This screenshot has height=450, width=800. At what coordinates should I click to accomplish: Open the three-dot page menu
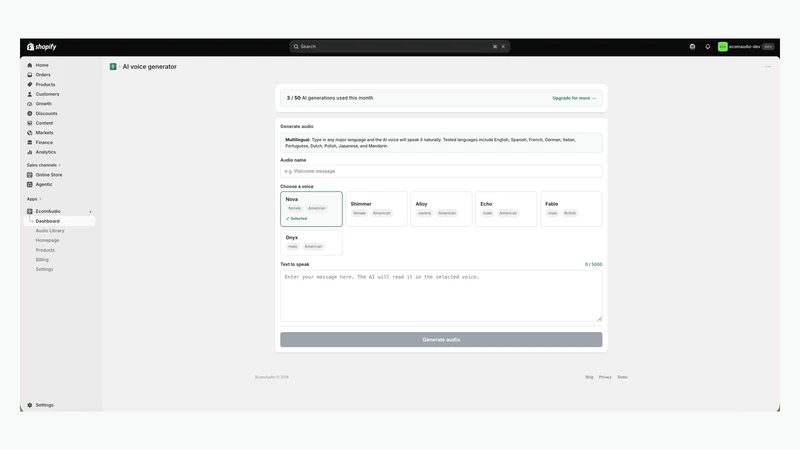pos(768,67)
